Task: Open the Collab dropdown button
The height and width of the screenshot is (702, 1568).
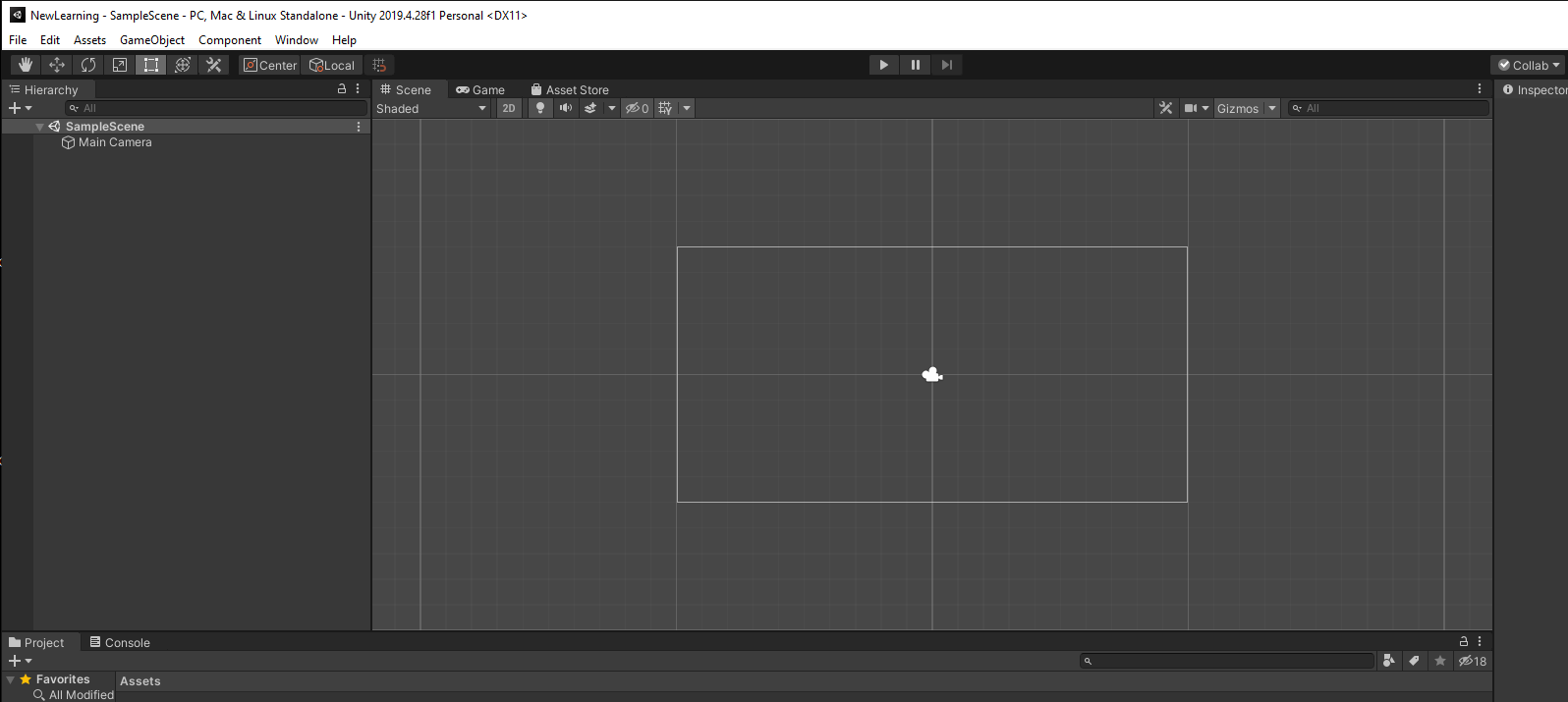Action: [1529, 65]
